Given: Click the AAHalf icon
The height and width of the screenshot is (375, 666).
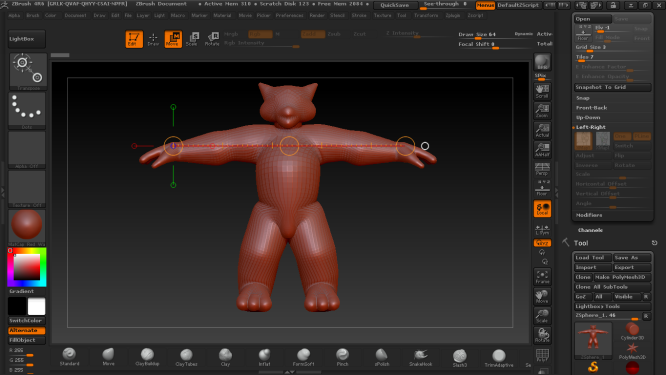Looking at the screenshot, I should click(x=542, y=149).
